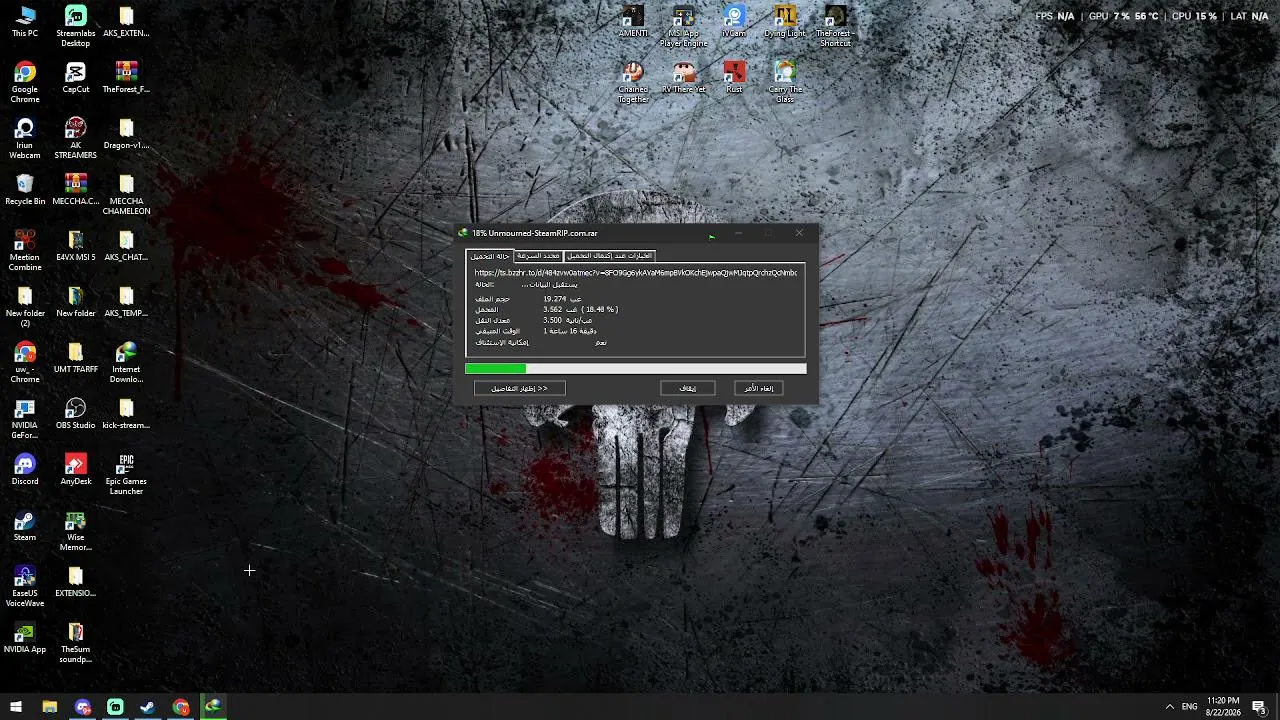Select the Wise Memory desktop icon
Screen dimensions: 1280x720
(x=76, y=531)
